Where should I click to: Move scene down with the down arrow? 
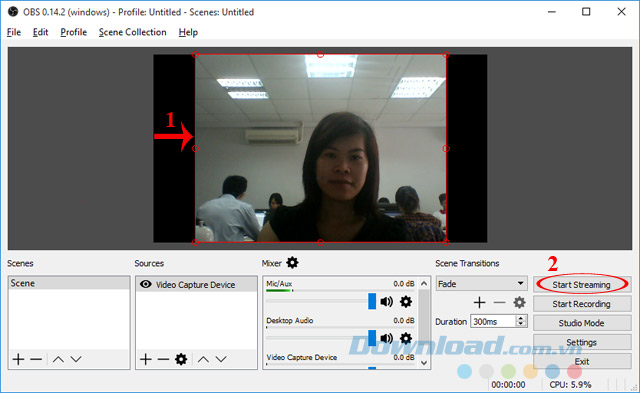[76, 359]
